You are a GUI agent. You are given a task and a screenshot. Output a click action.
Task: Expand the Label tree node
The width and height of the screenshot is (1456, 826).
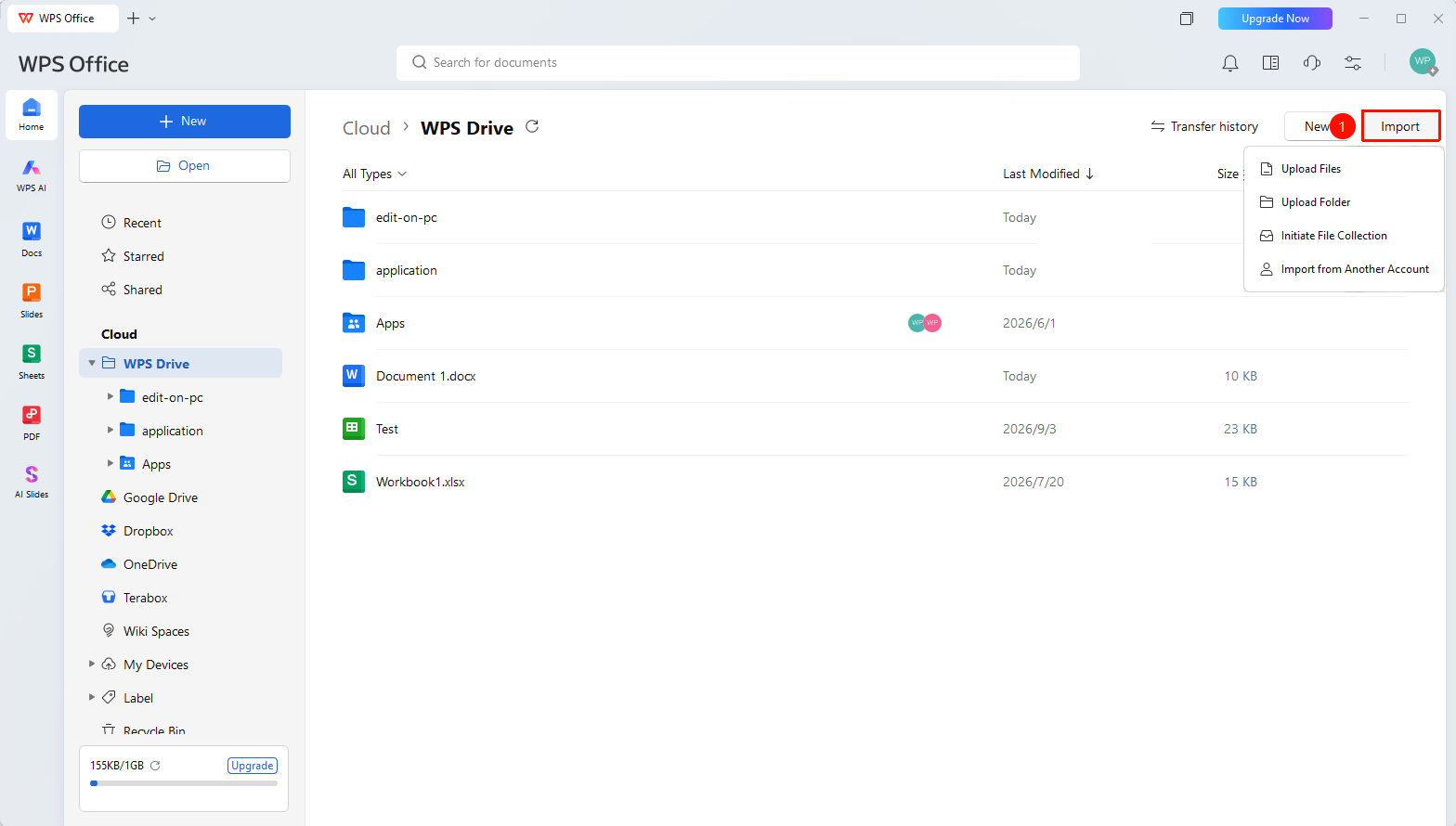coord(92,697)
